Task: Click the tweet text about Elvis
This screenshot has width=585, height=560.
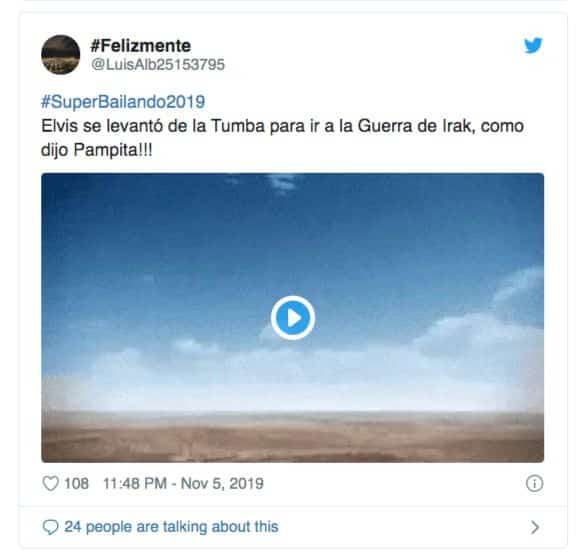Action: 282,138
